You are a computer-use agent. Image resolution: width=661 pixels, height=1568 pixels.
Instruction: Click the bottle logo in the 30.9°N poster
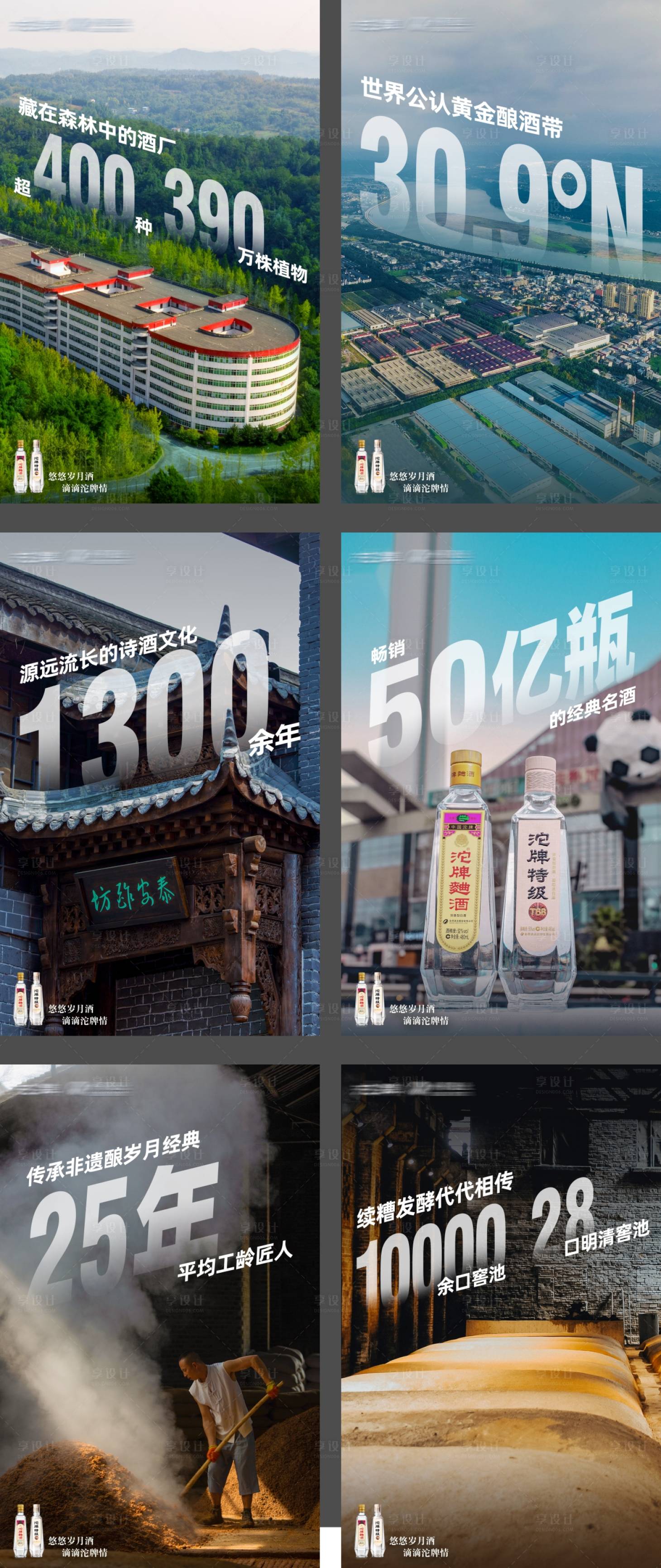tap(369, 465)
